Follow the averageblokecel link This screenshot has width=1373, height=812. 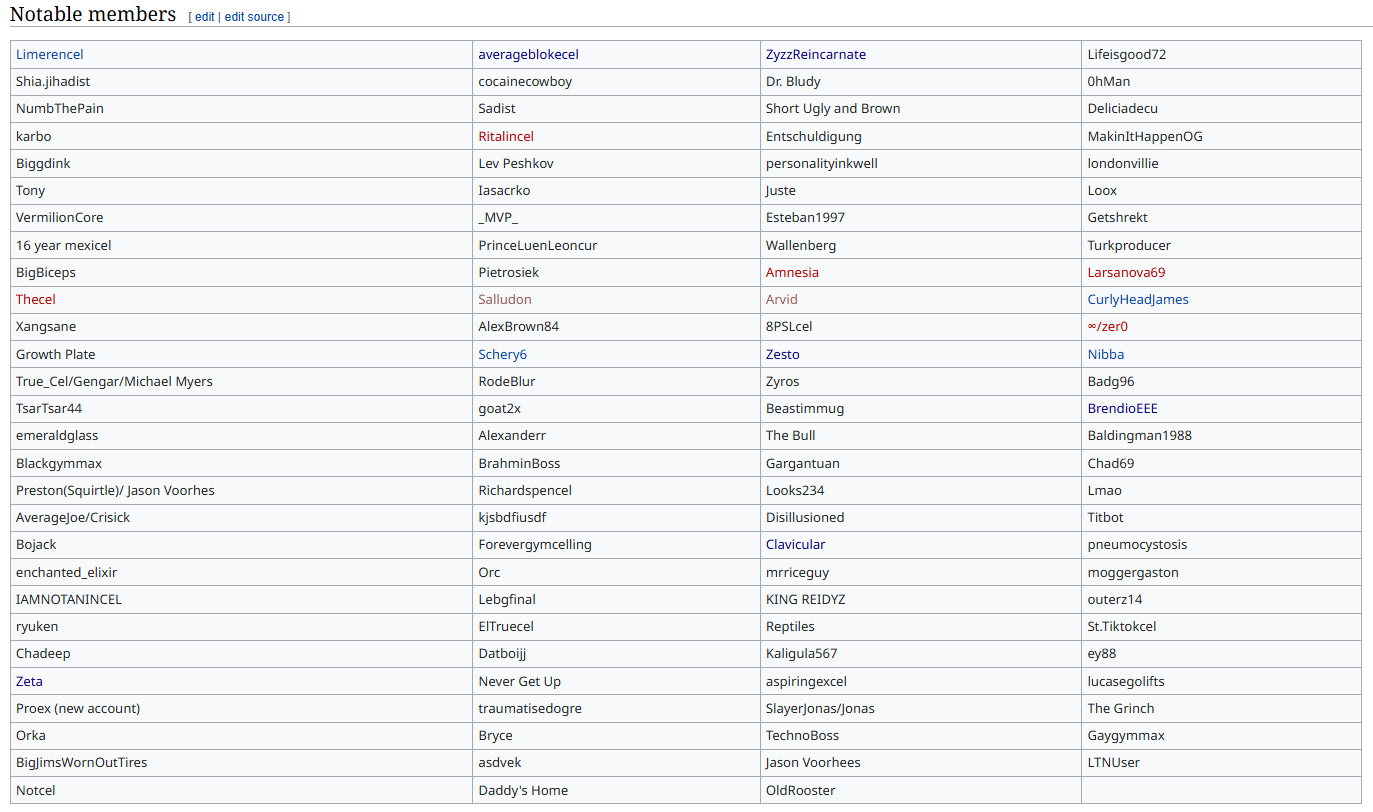click(x=528, y=55)
